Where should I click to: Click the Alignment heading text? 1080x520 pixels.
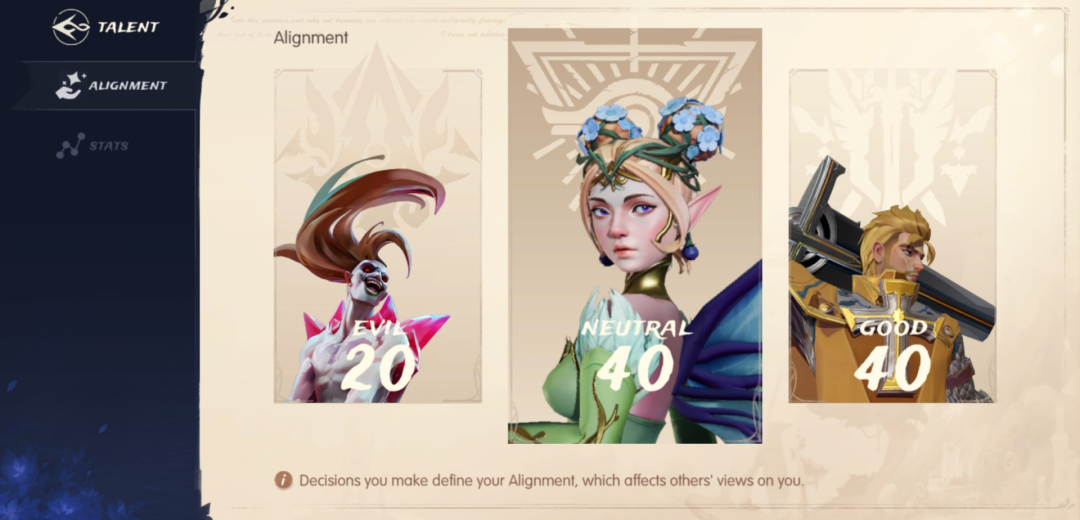click(x=311, y=38)
